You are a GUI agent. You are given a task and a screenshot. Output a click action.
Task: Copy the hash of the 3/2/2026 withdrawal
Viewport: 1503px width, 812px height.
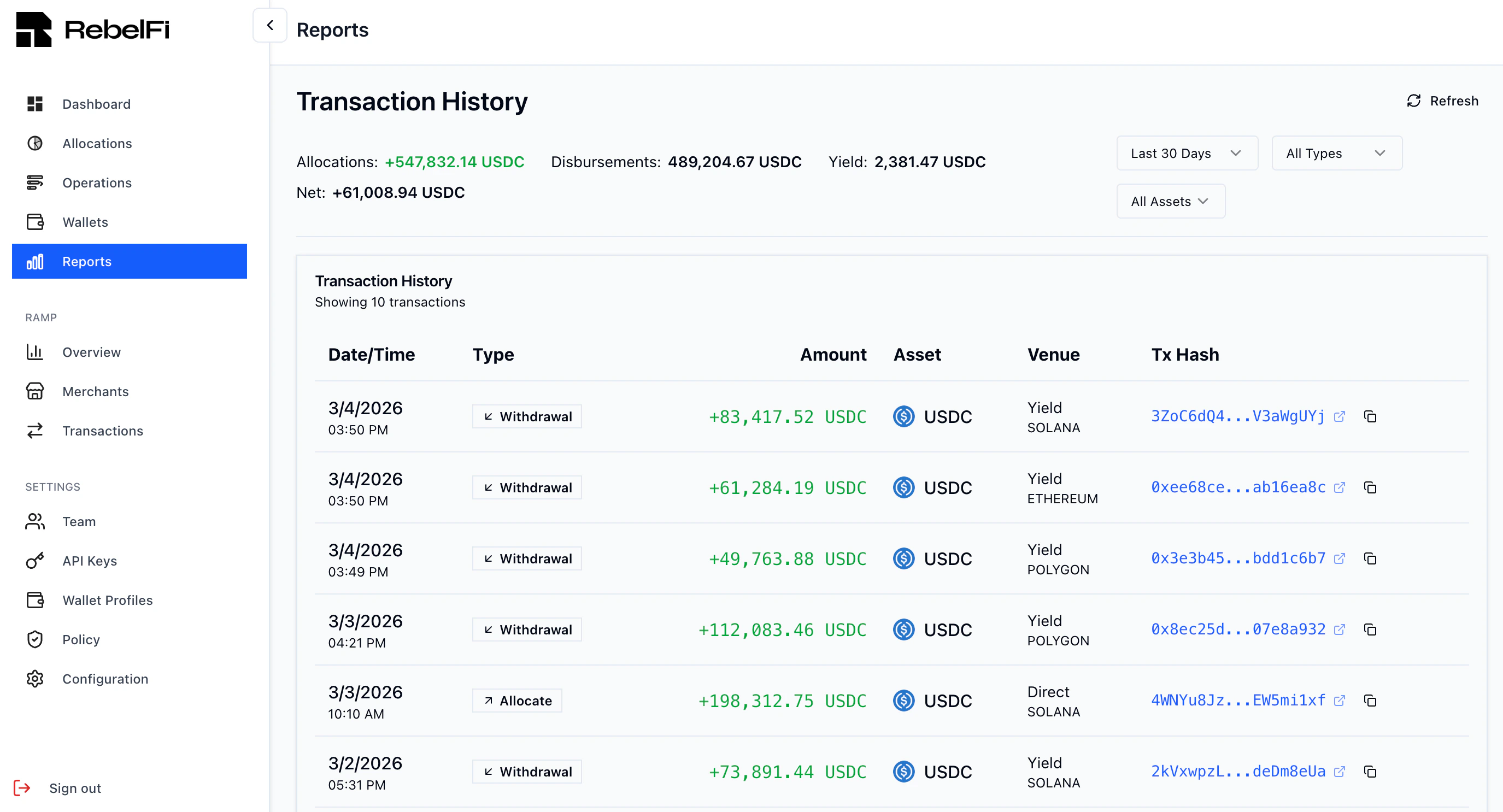(x=1371, y=771)
